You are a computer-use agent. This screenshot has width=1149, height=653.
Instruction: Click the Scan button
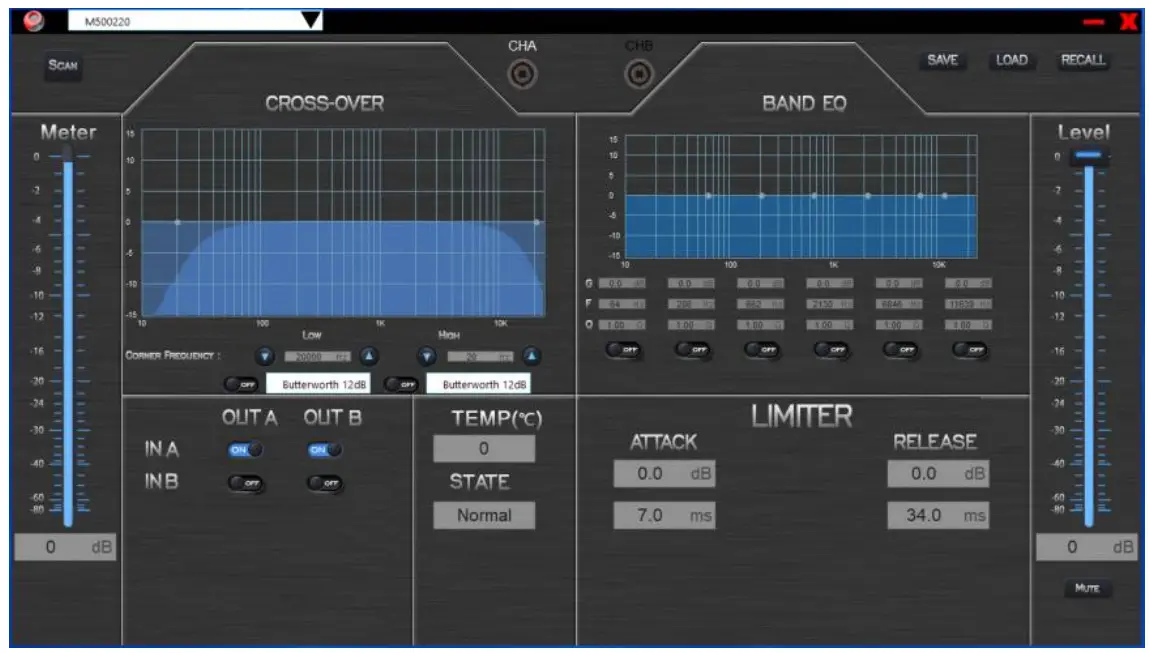tap(63, 65)
